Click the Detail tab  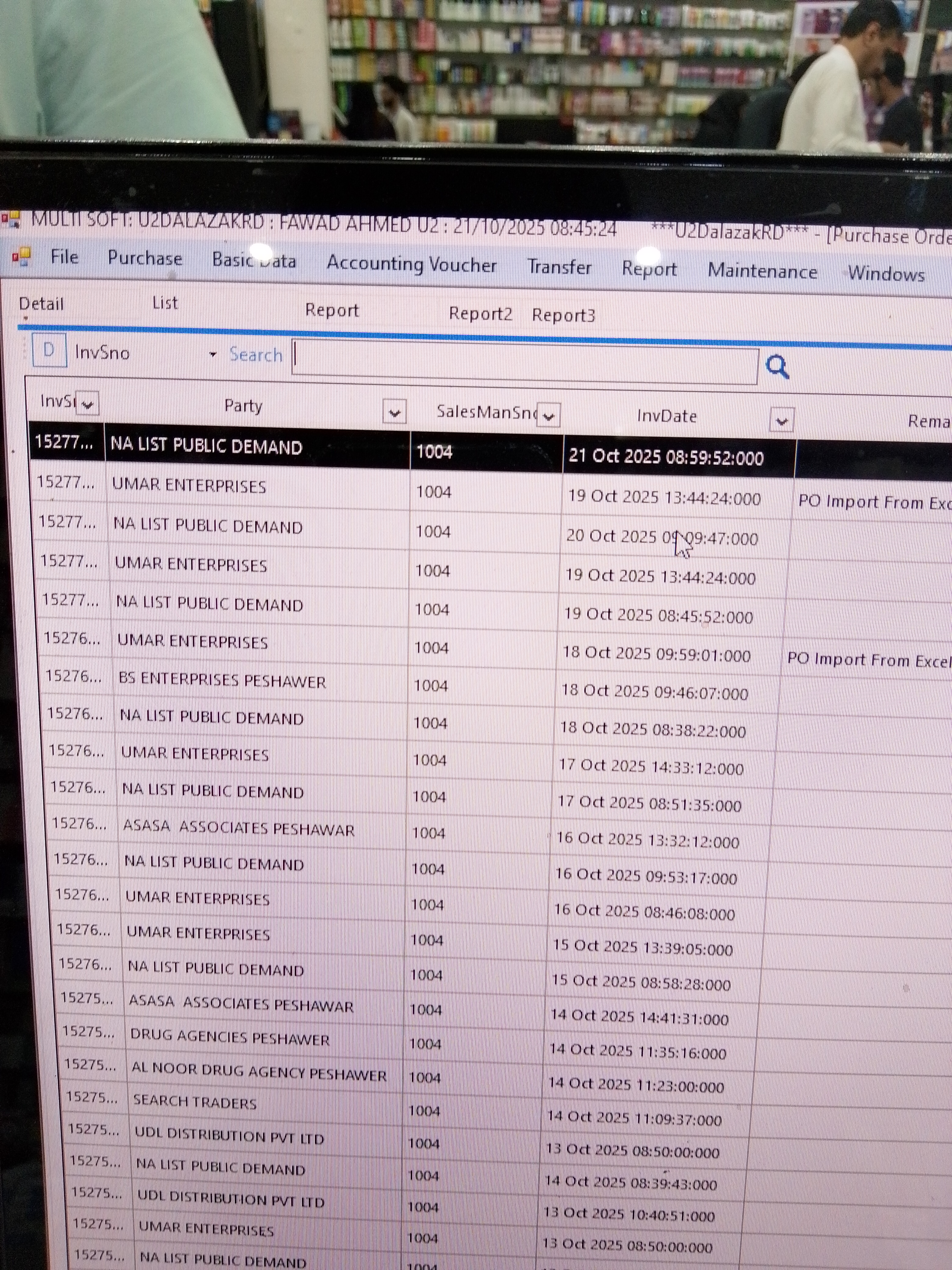tap(41, 304)
